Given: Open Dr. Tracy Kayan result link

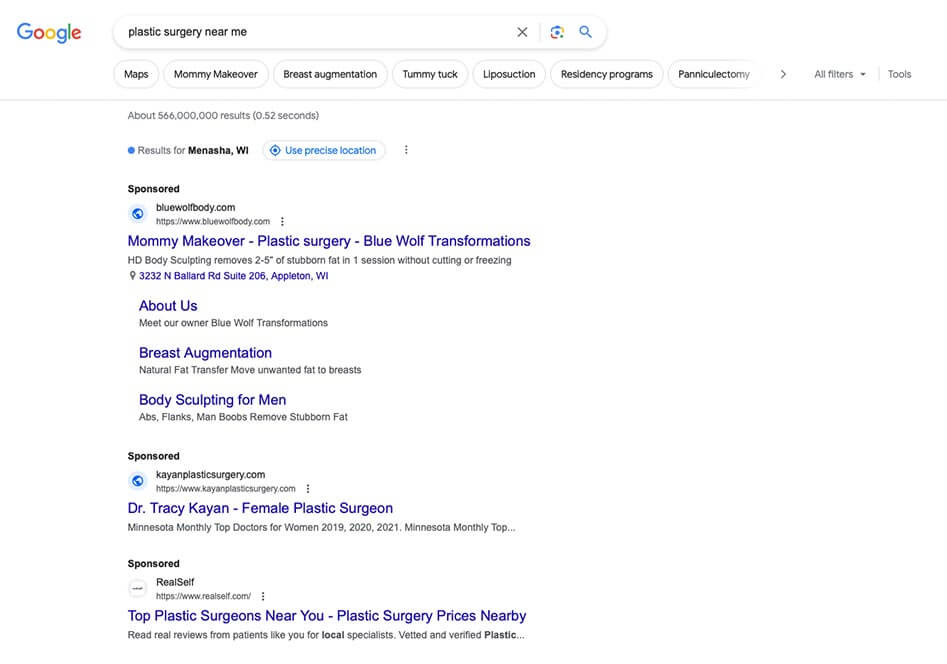Looking at the screenshot, I should coord(260,508).
